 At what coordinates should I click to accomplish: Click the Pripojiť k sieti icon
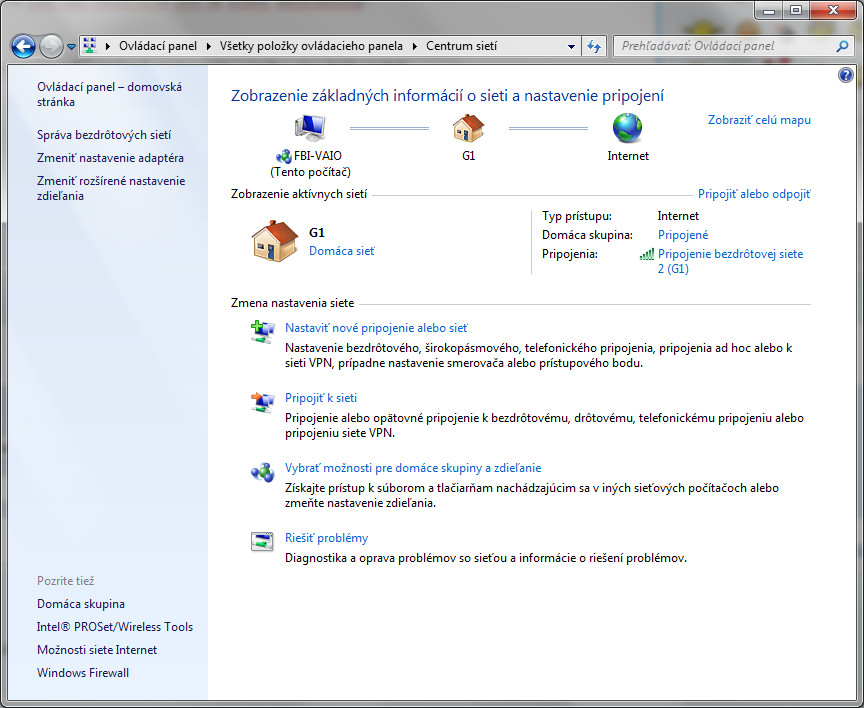(x=262, y=402)
